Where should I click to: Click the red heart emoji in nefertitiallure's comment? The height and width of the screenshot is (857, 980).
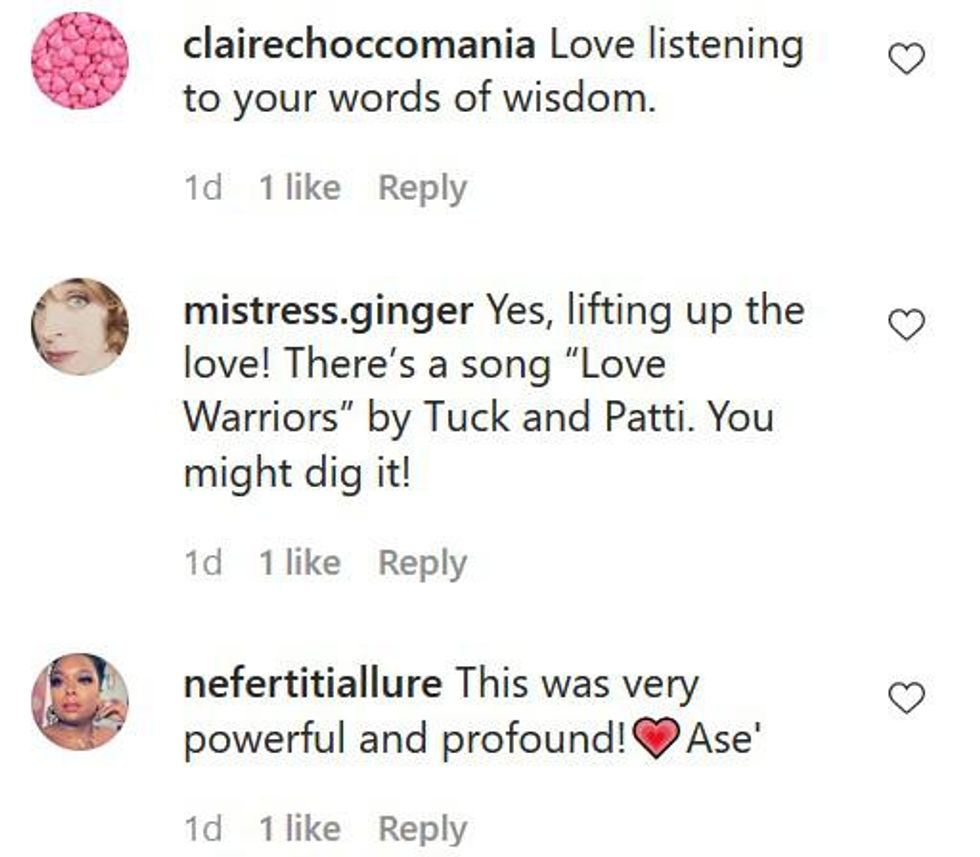[656, 738]
